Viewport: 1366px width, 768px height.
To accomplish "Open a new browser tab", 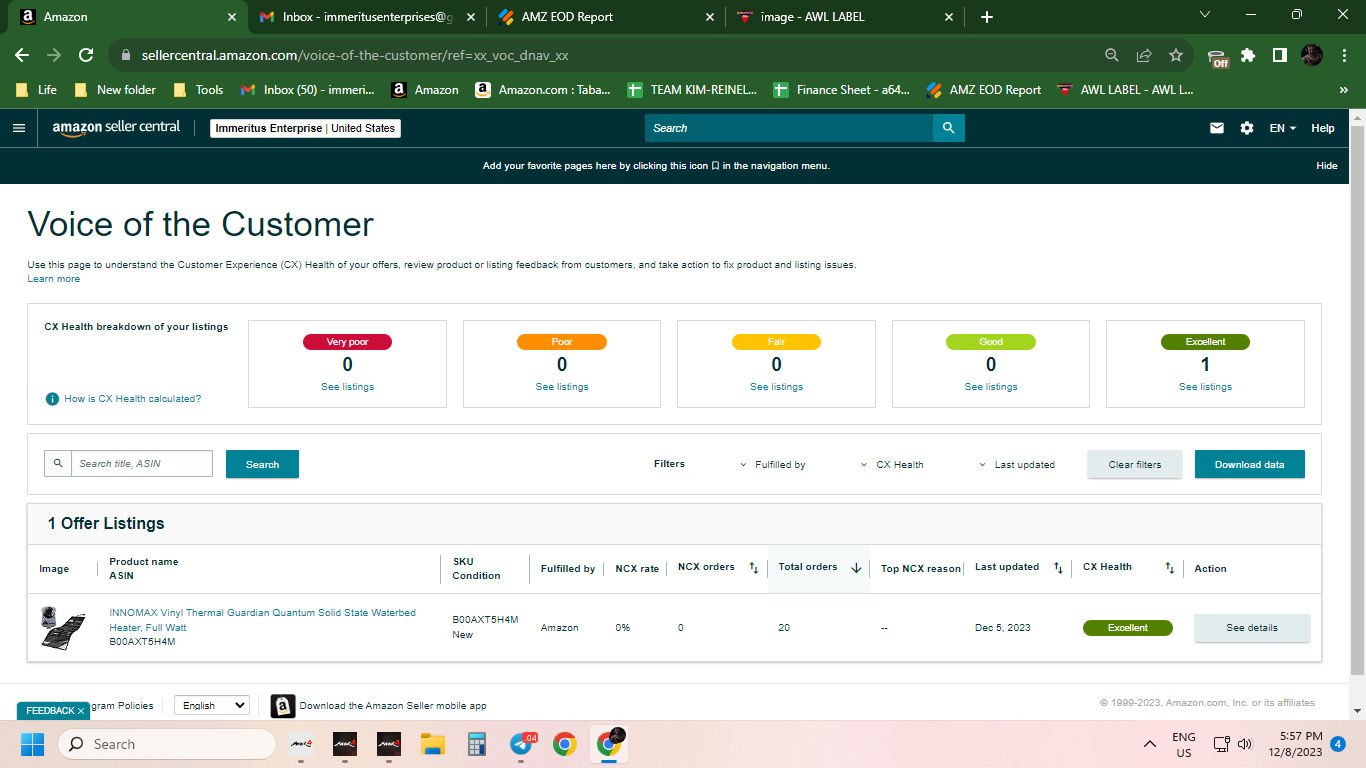I will 987,17.
